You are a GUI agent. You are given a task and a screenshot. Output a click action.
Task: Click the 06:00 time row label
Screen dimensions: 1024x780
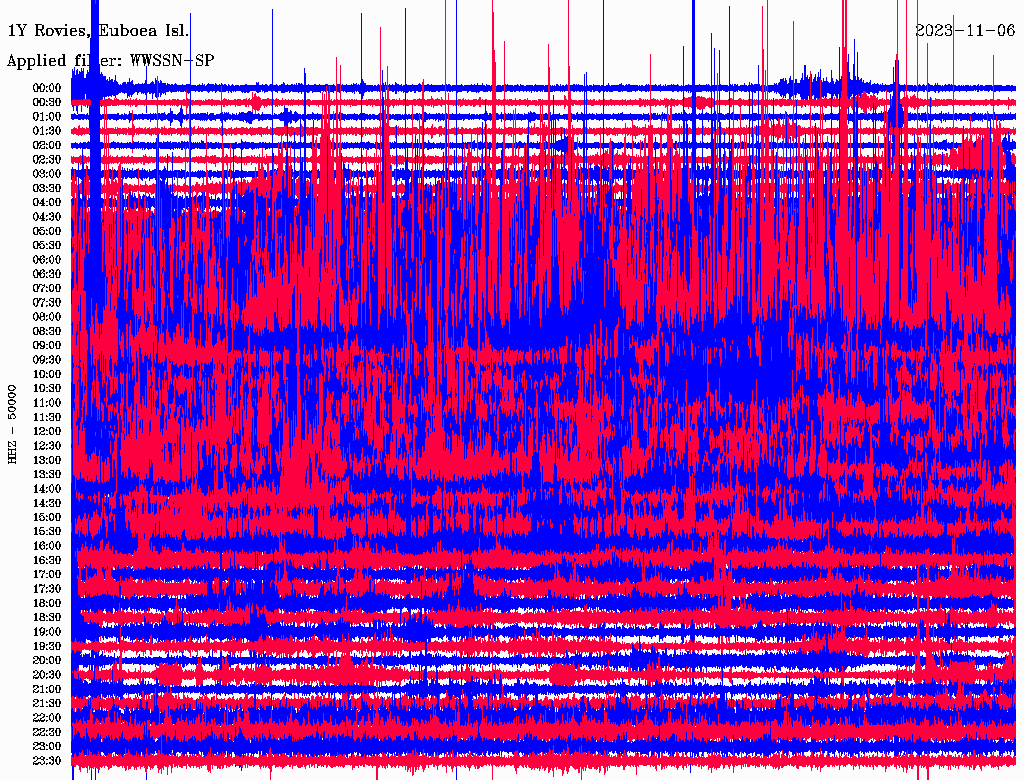coord(47,260)
